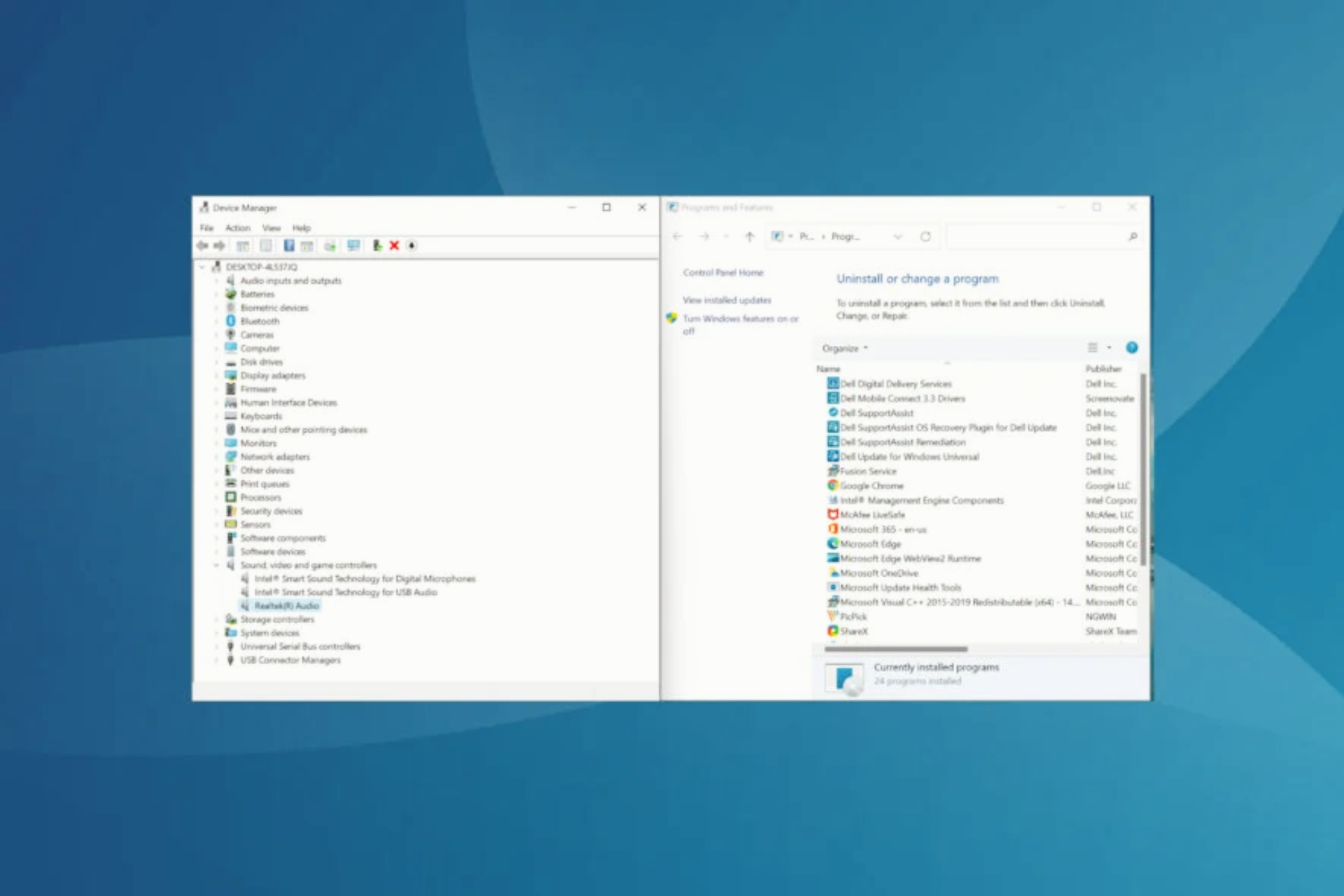
Task: Select Microsoft Update Health Tools entry
Action: coord(900,587)
